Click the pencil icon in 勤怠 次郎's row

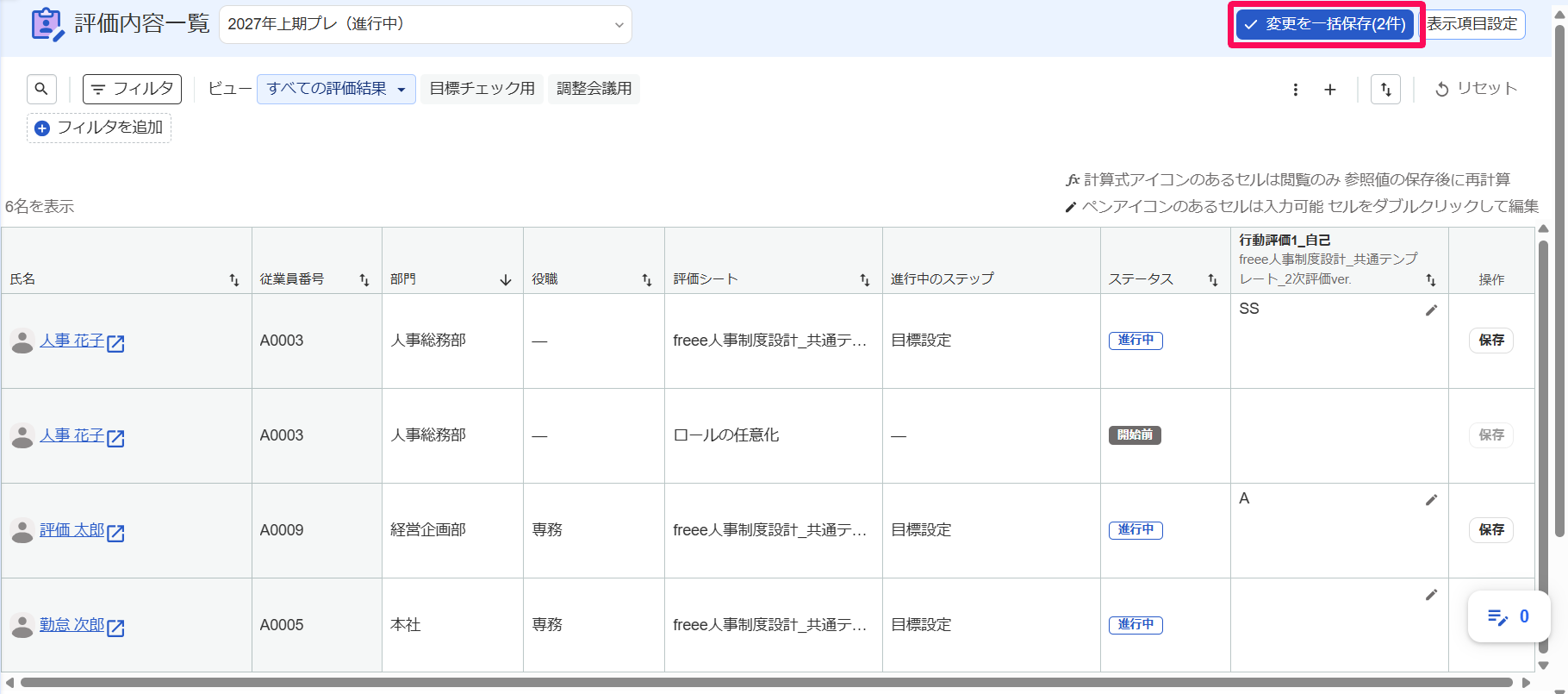[1431, 595]
